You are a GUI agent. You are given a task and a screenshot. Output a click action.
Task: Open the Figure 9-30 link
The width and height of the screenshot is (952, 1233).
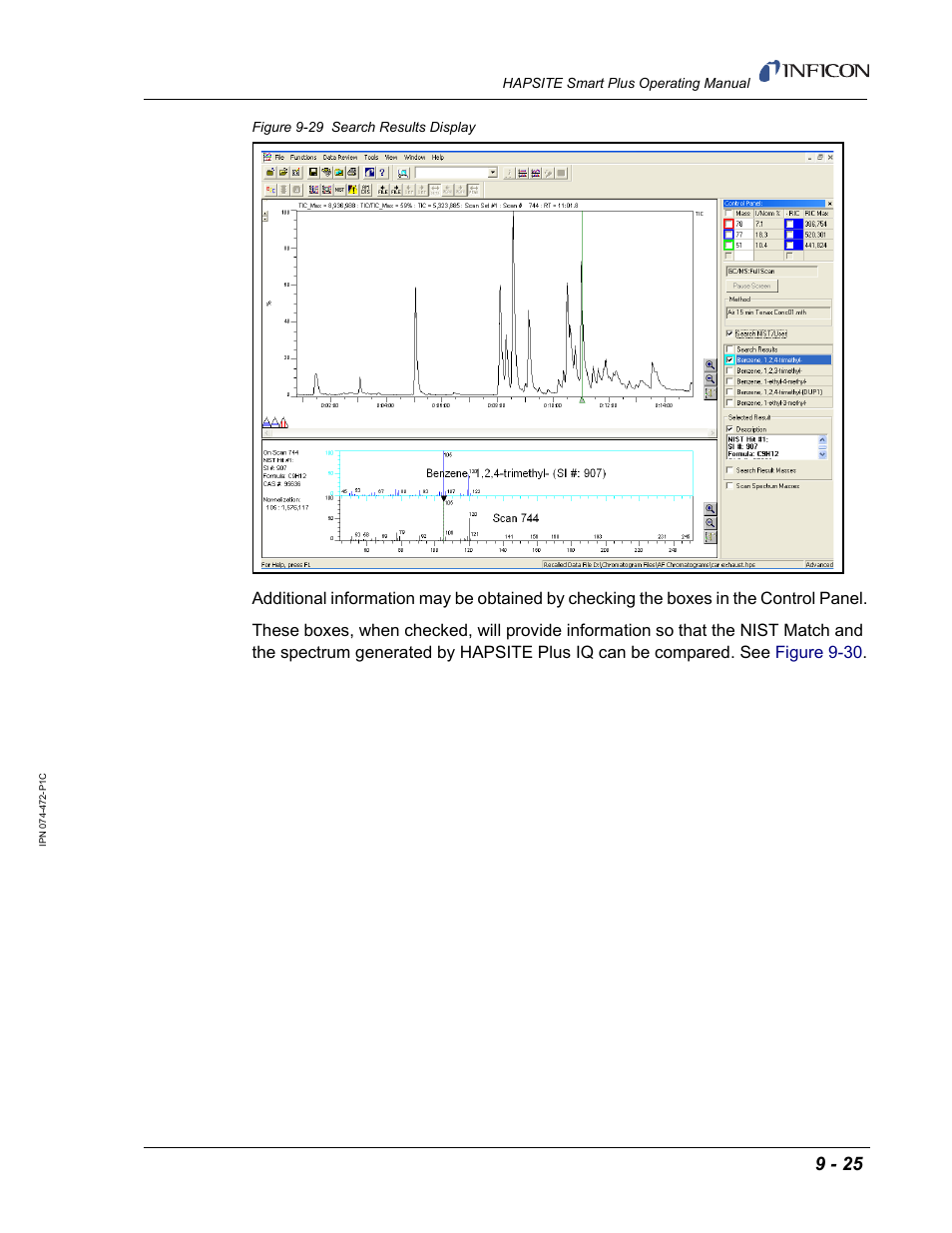(x=818, y=652)
